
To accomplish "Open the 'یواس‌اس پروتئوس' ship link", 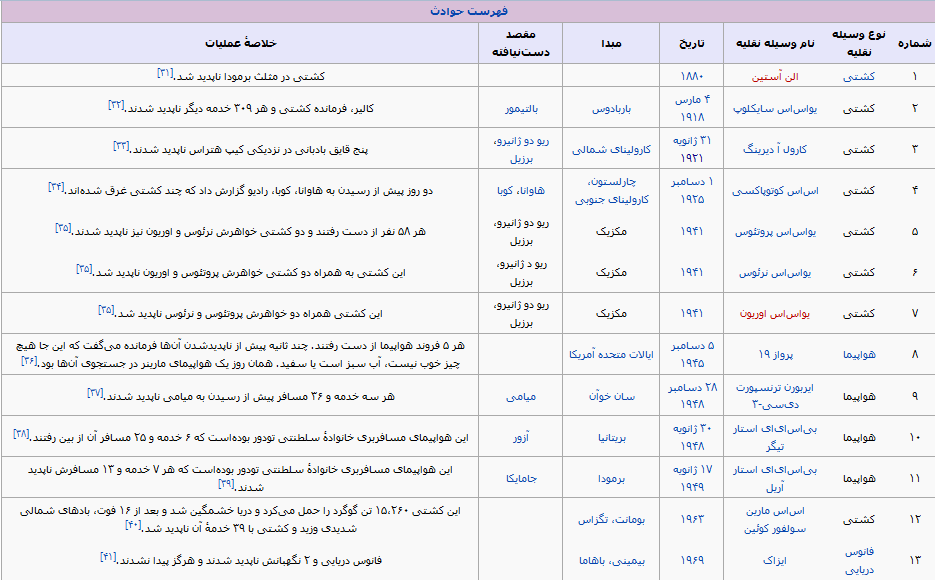I will pos(775,232).
